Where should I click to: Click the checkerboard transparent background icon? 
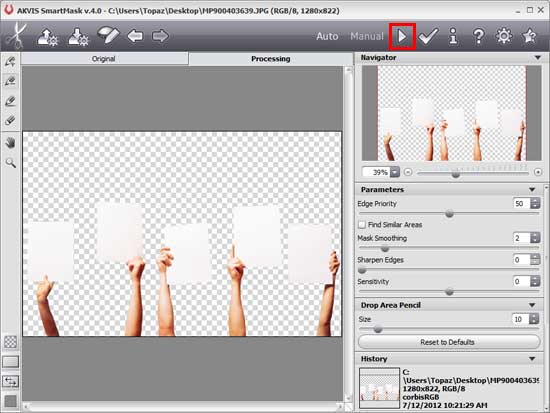pos(10,342)
